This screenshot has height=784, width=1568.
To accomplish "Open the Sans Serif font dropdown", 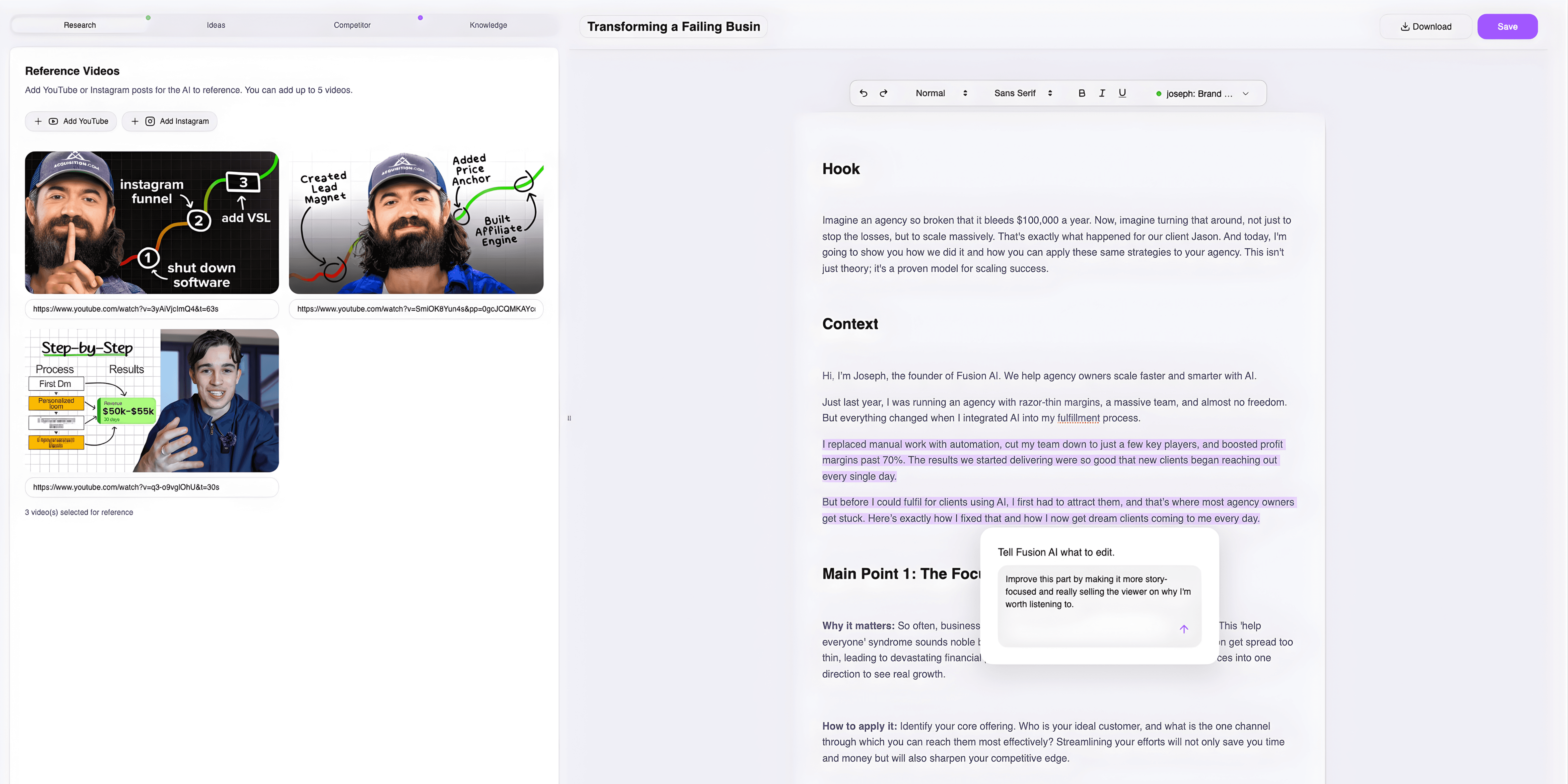I will [x=1023, y=93].
